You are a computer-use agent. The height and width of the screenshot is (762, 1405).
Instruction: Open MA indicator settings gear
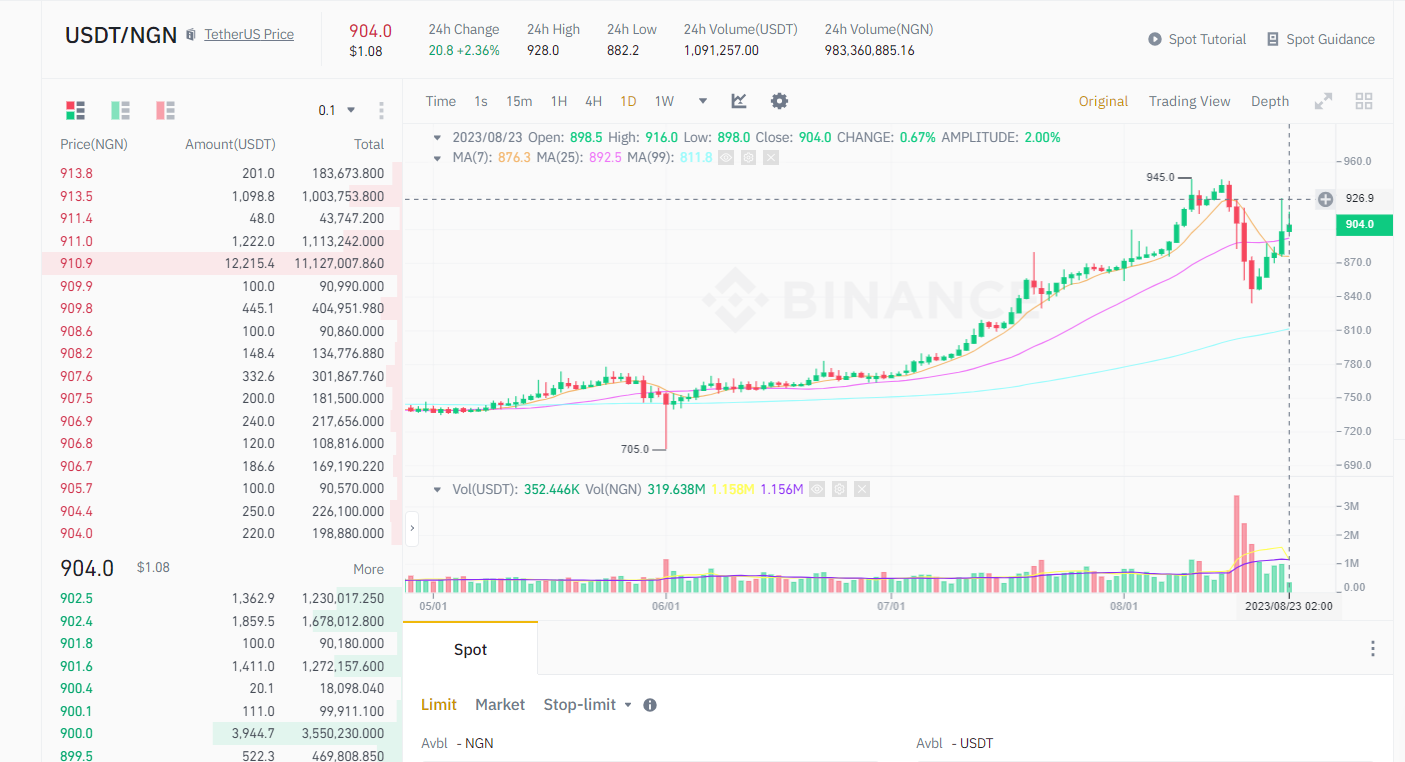pos(748,158)
